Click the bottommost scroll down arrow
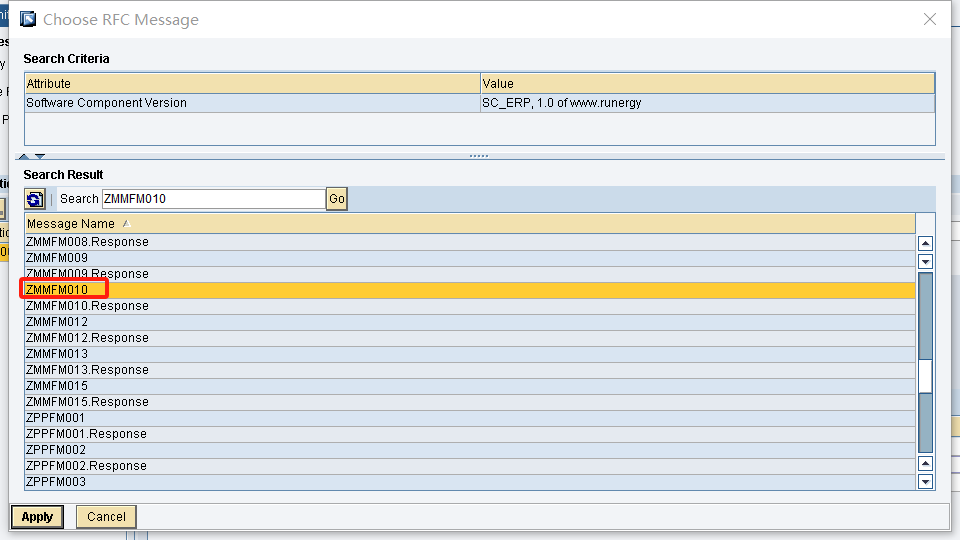This screenshot has height=540, width=960. click(925, 482)
